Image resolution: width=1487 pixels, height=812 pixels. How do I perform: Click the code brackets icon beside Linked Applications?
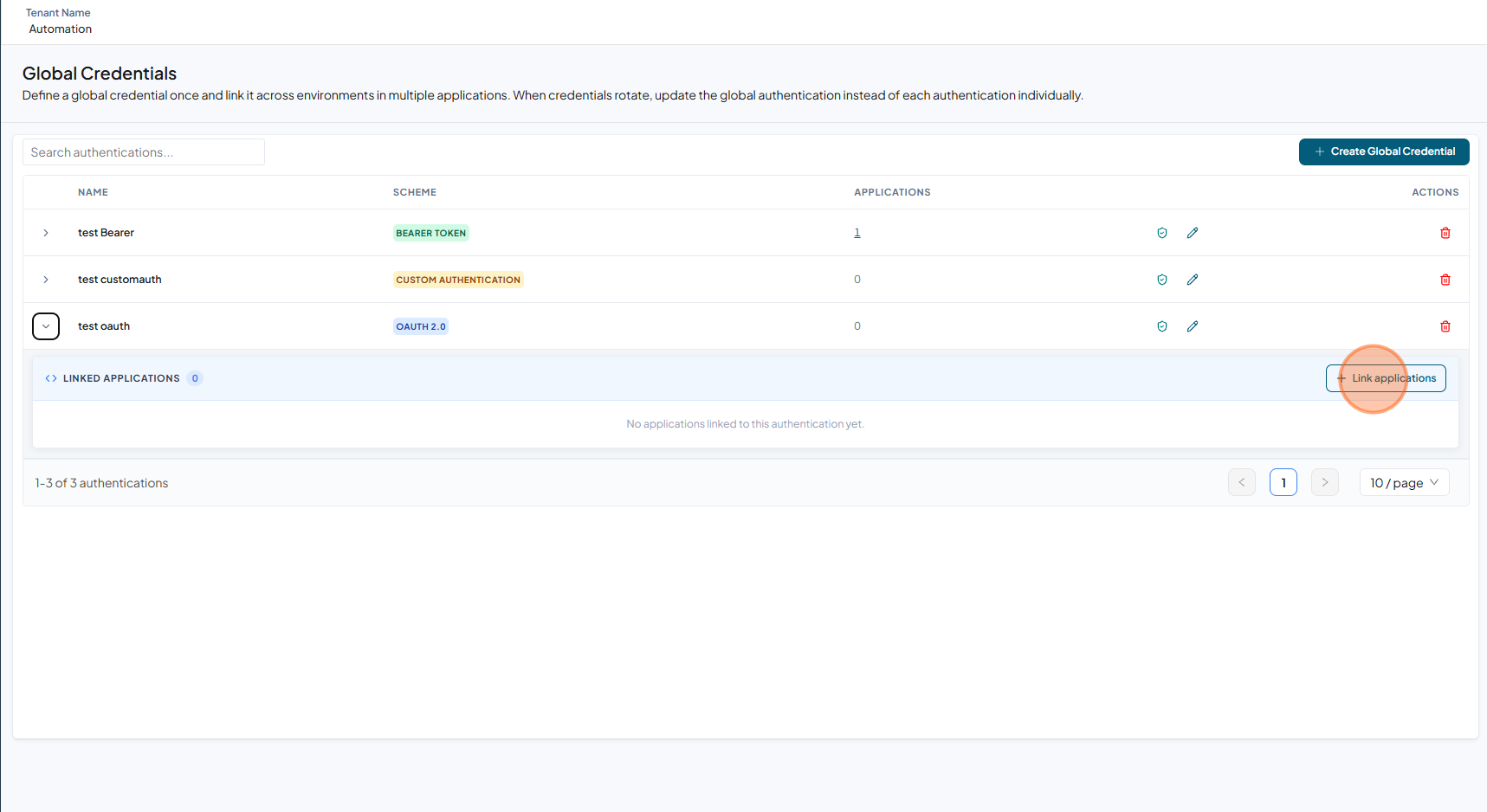click(x=51, y=378)
